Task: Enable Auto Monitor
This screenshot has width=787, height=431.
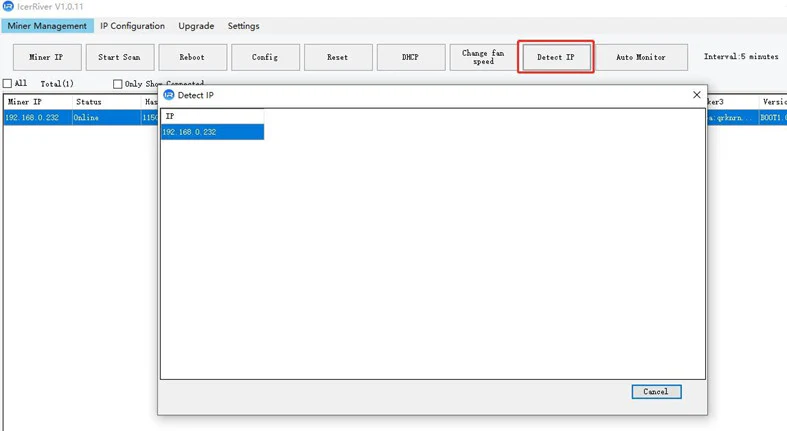Action: pyautogui.click(x=641, y=57)
